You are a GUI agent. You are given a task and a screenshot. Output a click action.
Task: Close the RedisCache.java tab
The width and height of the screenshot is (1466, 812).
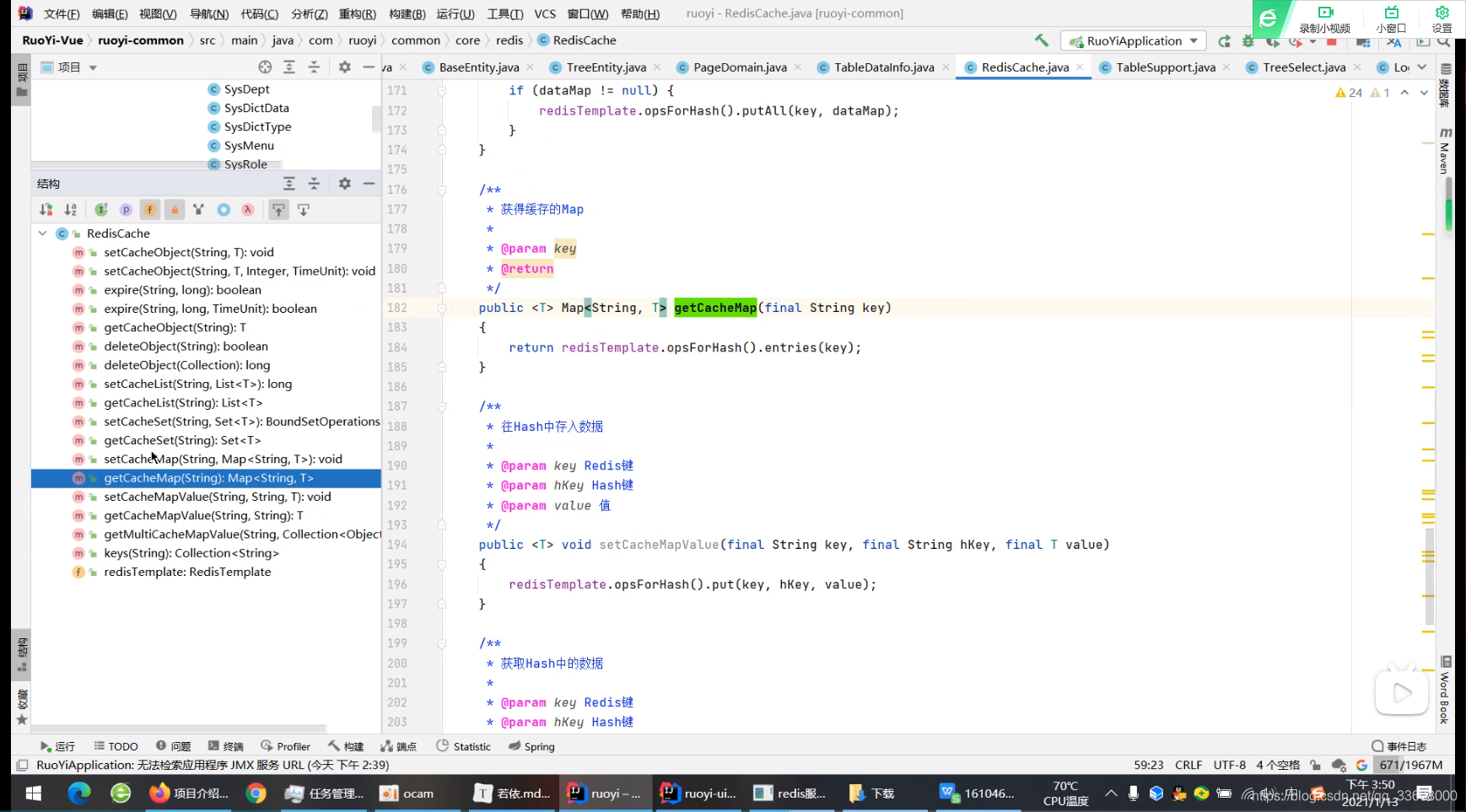tap(1080, 67)
